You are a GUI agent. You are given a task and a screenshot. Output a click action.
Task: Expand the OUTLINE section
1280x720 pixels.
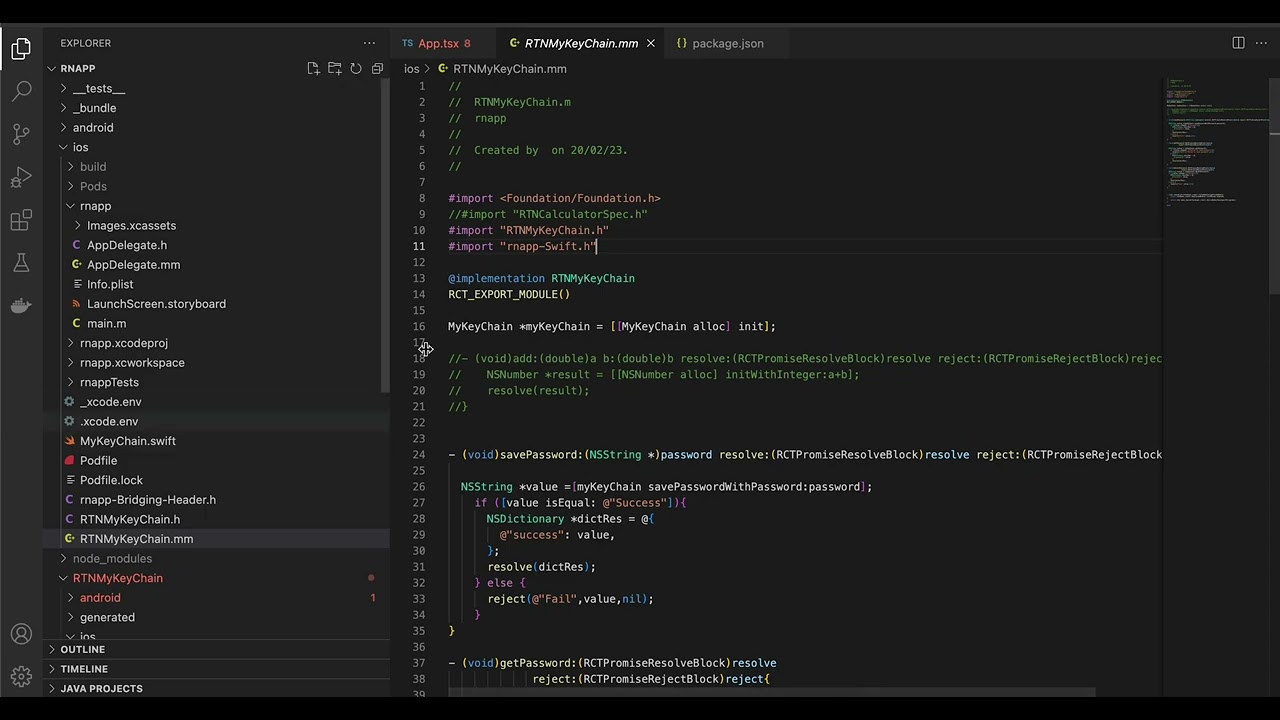[x=82, y=649]
